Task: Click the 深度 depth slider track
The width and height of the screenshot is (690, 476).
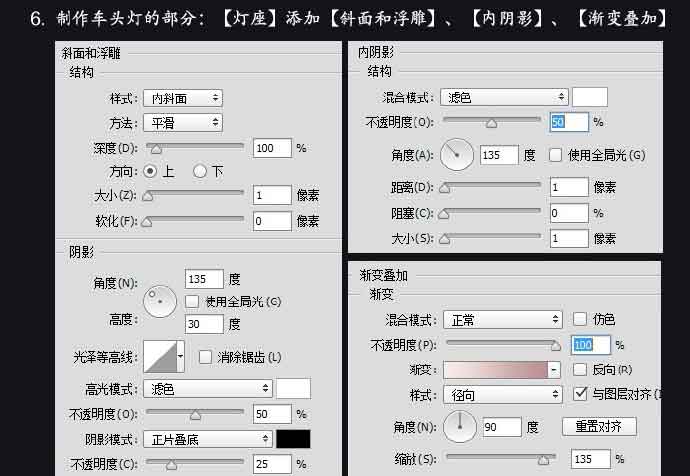Action: [x=195, y=147]
